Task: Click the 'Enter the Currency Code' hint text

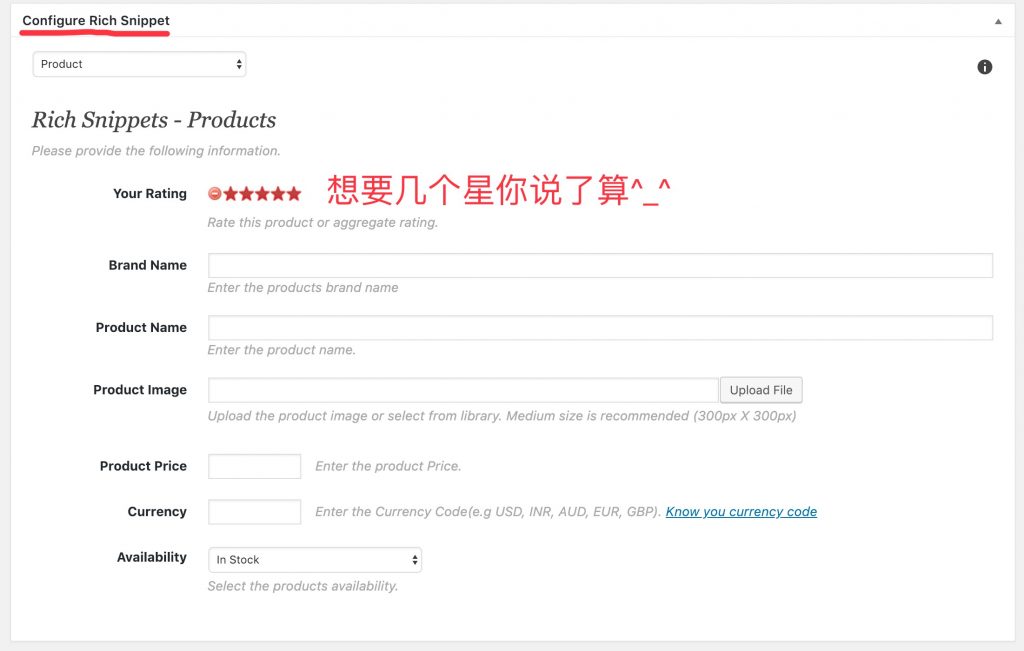Action: tap(488, 512)
